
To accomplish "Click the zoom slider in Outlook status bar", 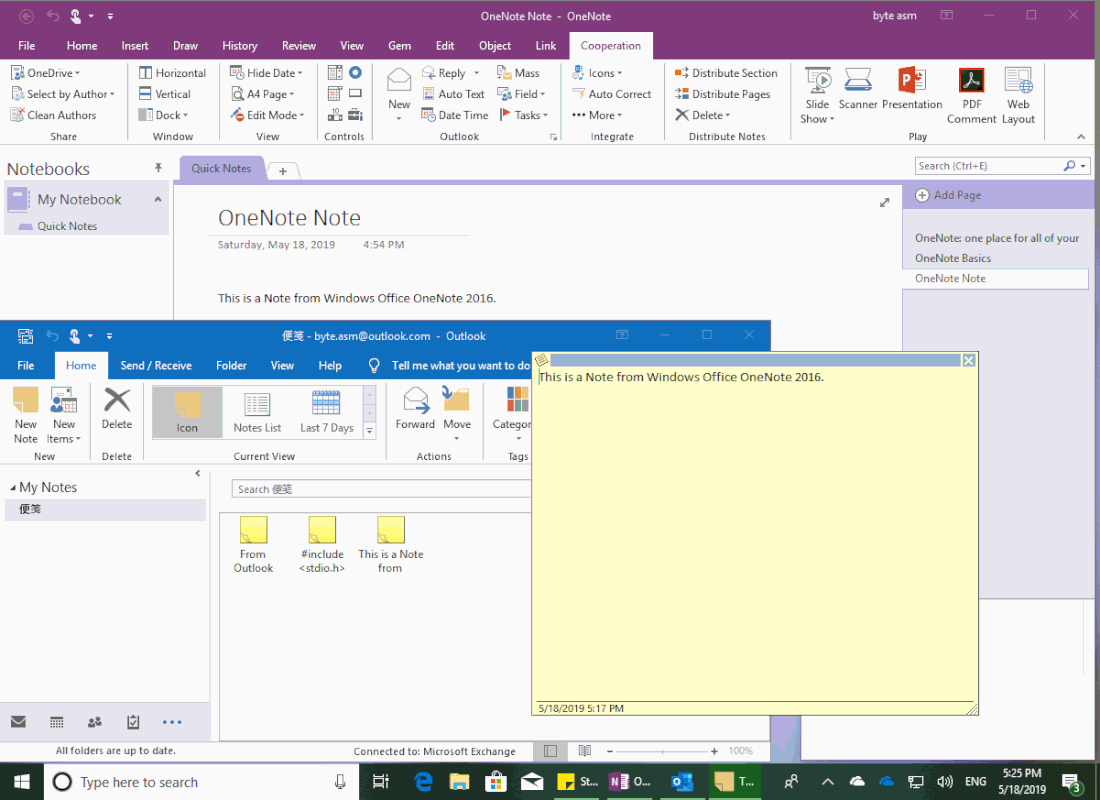I will [x=663, y=751].
